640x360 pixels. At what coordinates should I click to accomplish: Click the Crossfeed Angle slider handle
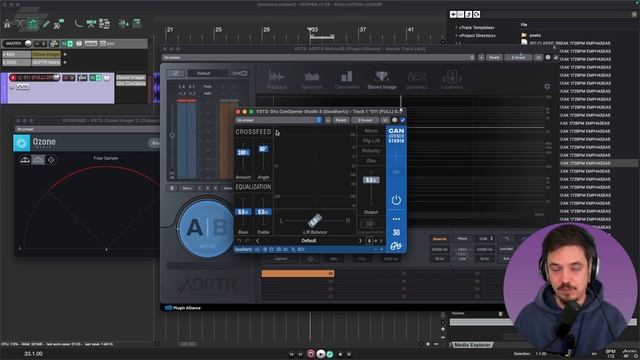pos(263,149)
